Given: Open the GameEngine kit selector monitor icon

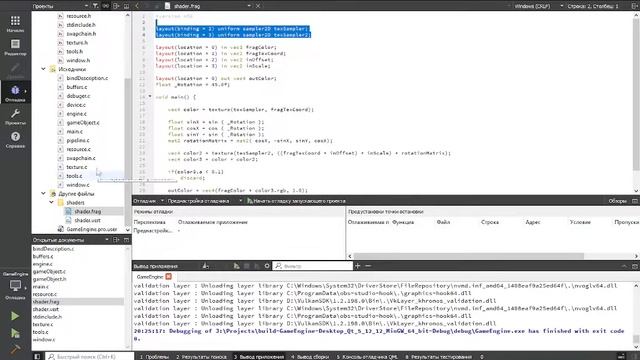Looking at the screenshot, I should 15,286.
